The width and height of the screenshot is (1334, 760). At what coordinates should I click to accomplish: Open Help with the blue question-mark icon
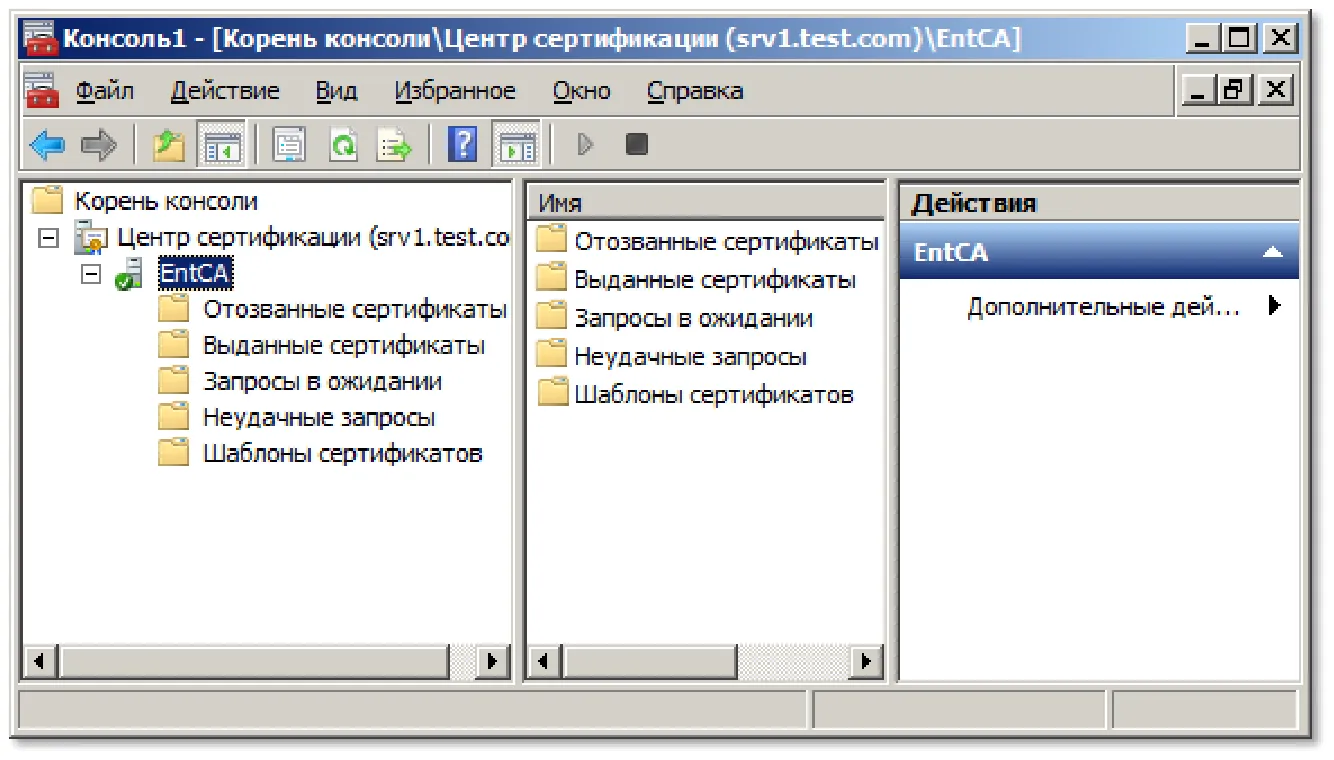tap(463, 146)
